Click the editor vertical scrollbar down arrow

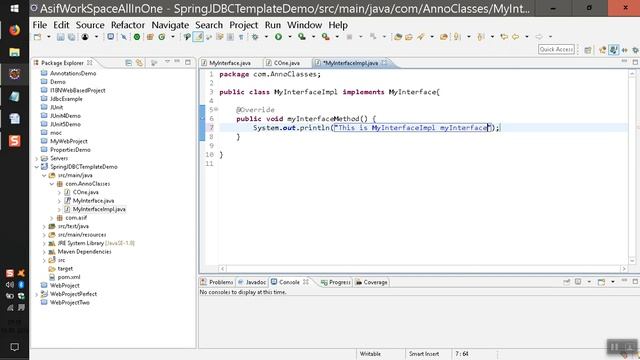coord(632,260)
